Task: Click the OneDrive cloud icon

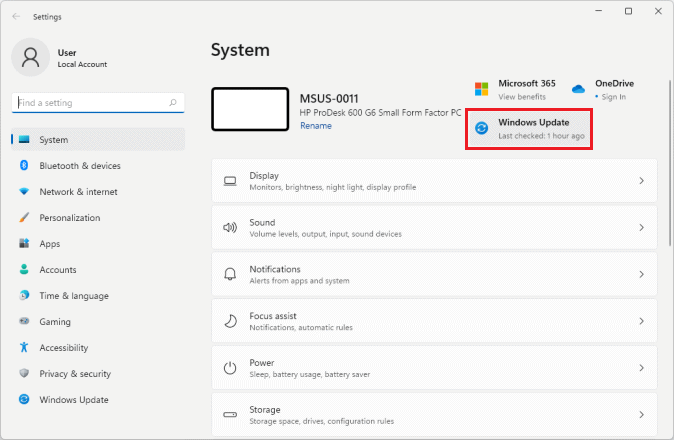Action: 578,89
